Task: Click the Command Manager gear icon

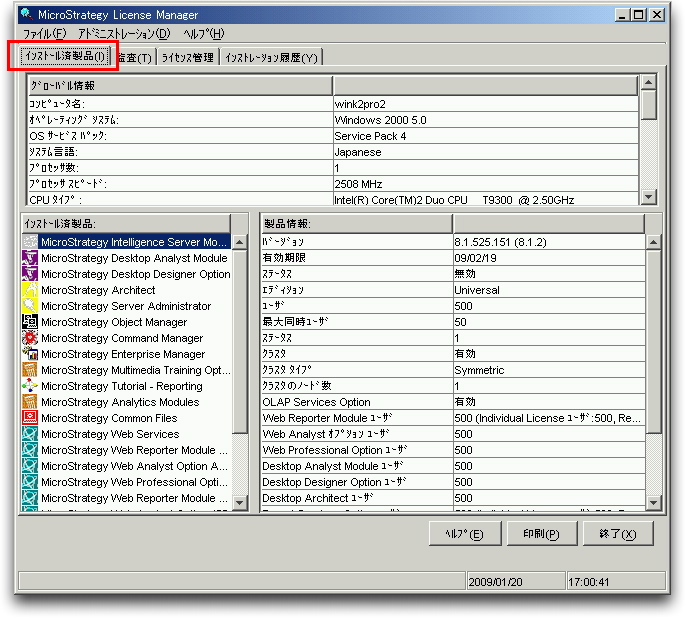Action: pos(30,338)
